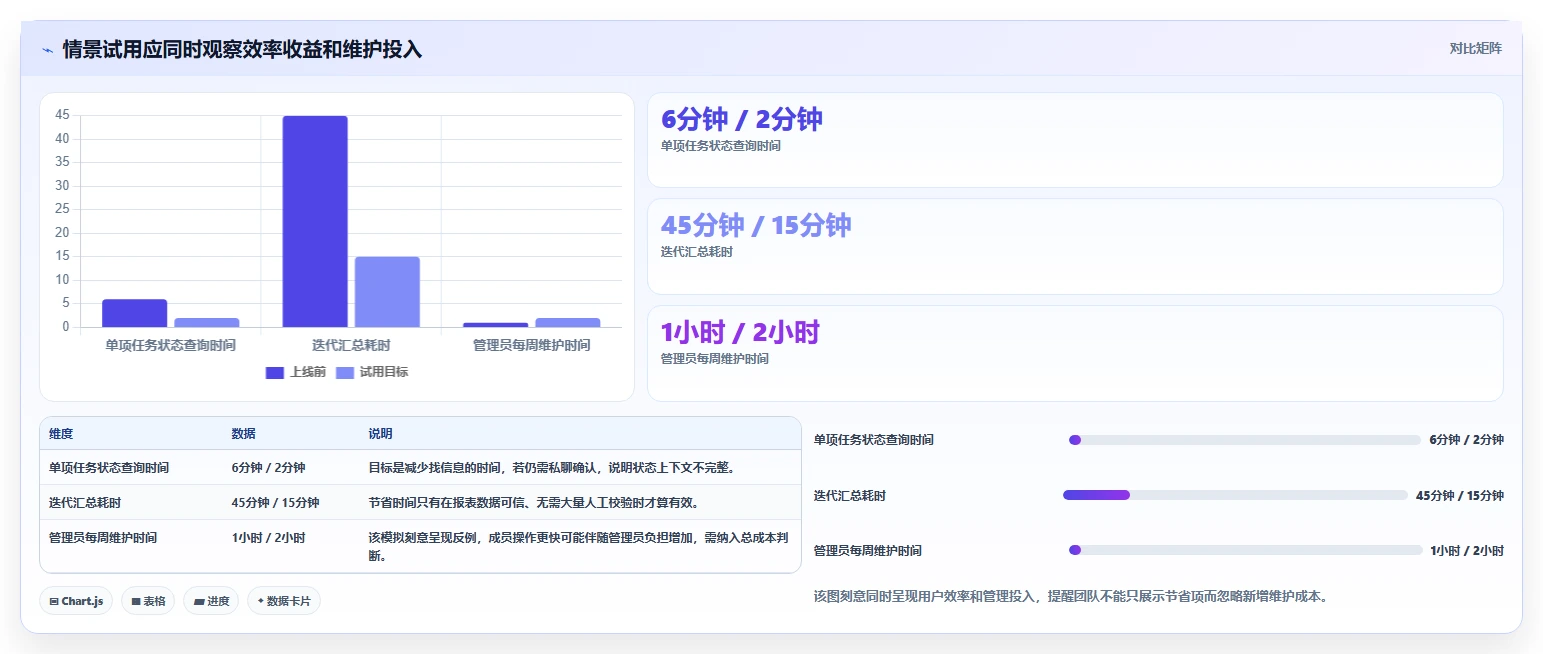Click the 上线前 bar for 管理员每周维护时间
This screenshot has height=654, width=1543.
tap(495, 325)
